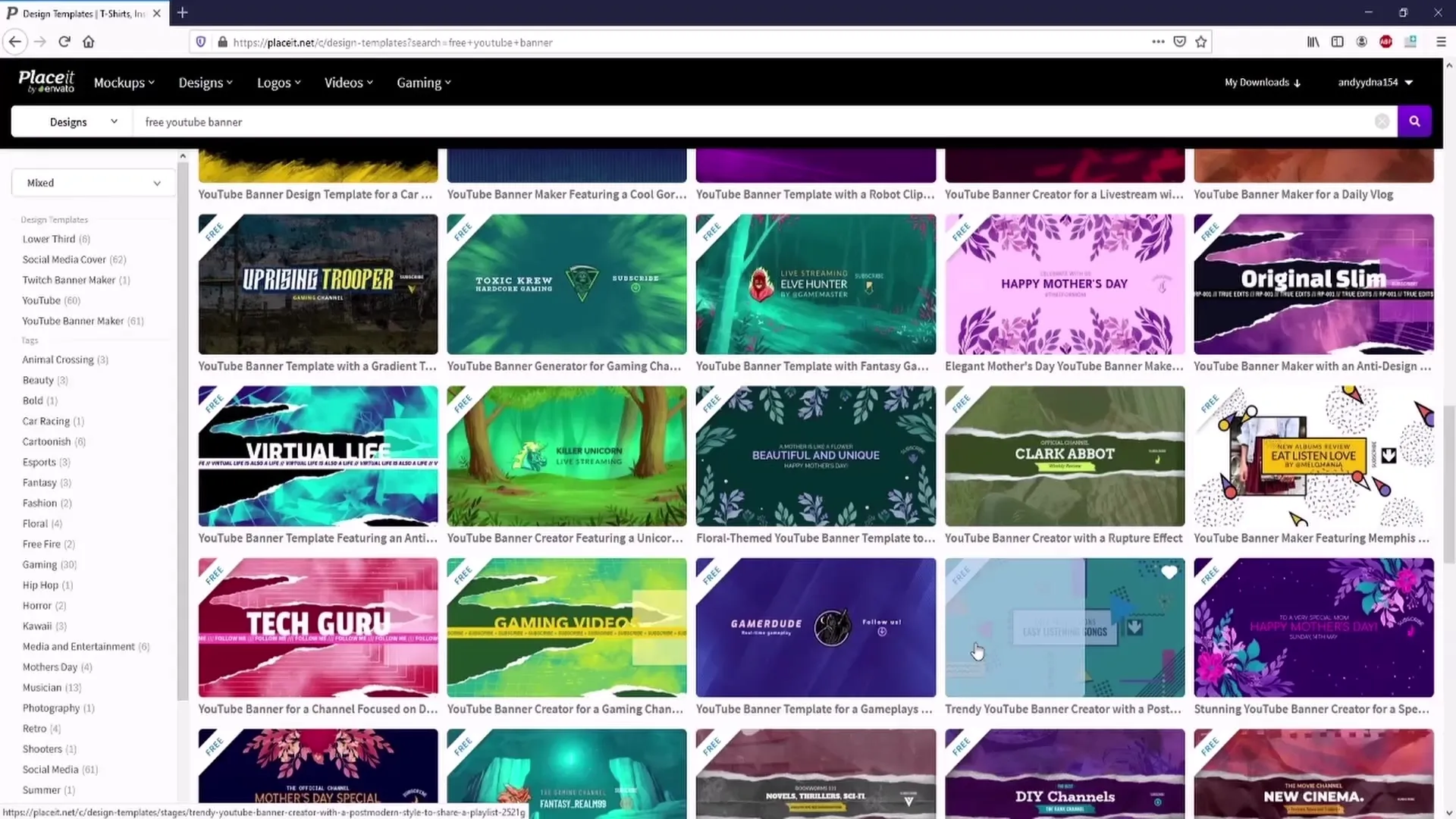Open the Videos dropdown menu

(x=349, y=83)
